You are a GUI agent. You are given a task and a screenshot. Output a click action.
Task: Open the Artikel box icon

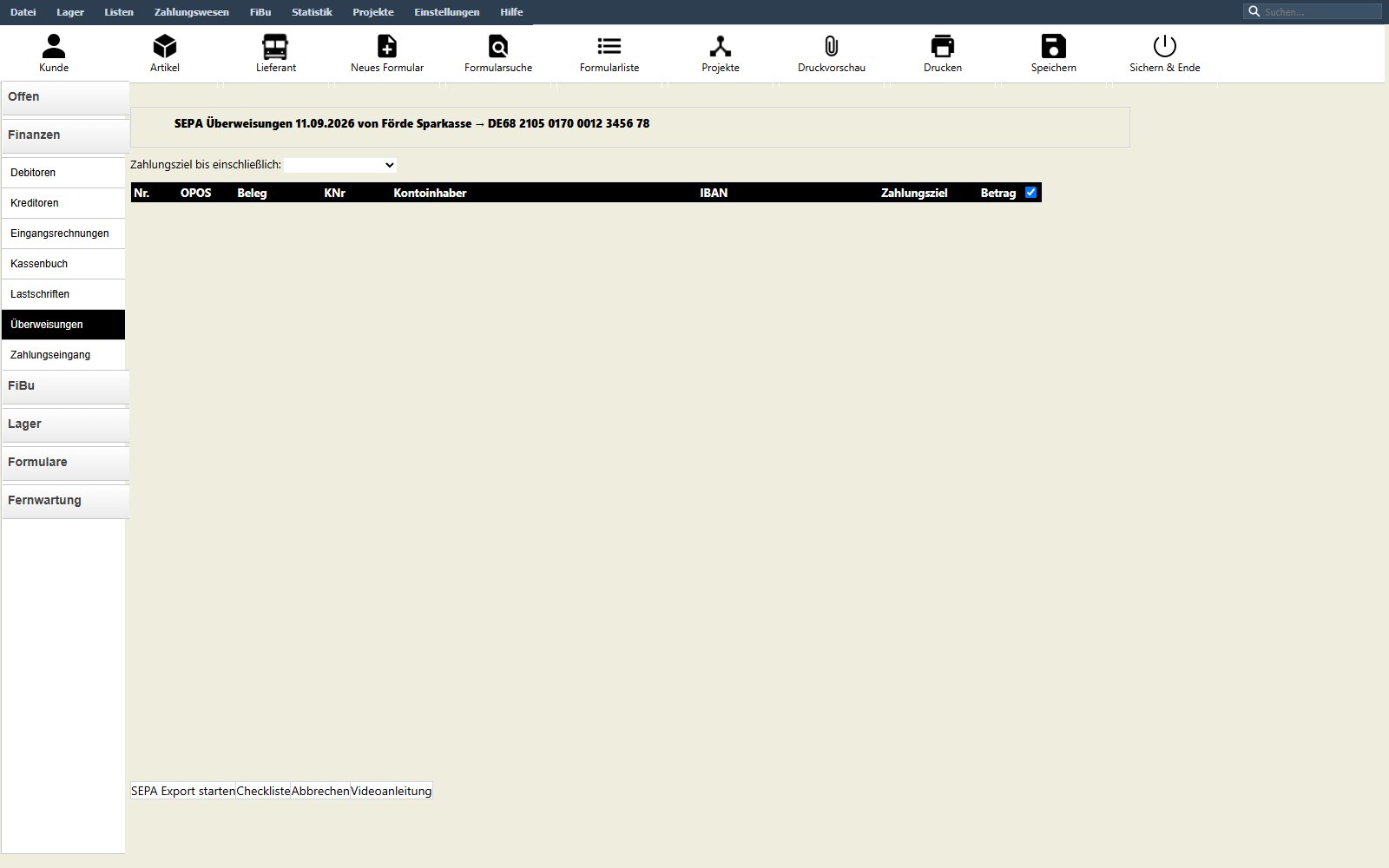[x=165, y=46]
